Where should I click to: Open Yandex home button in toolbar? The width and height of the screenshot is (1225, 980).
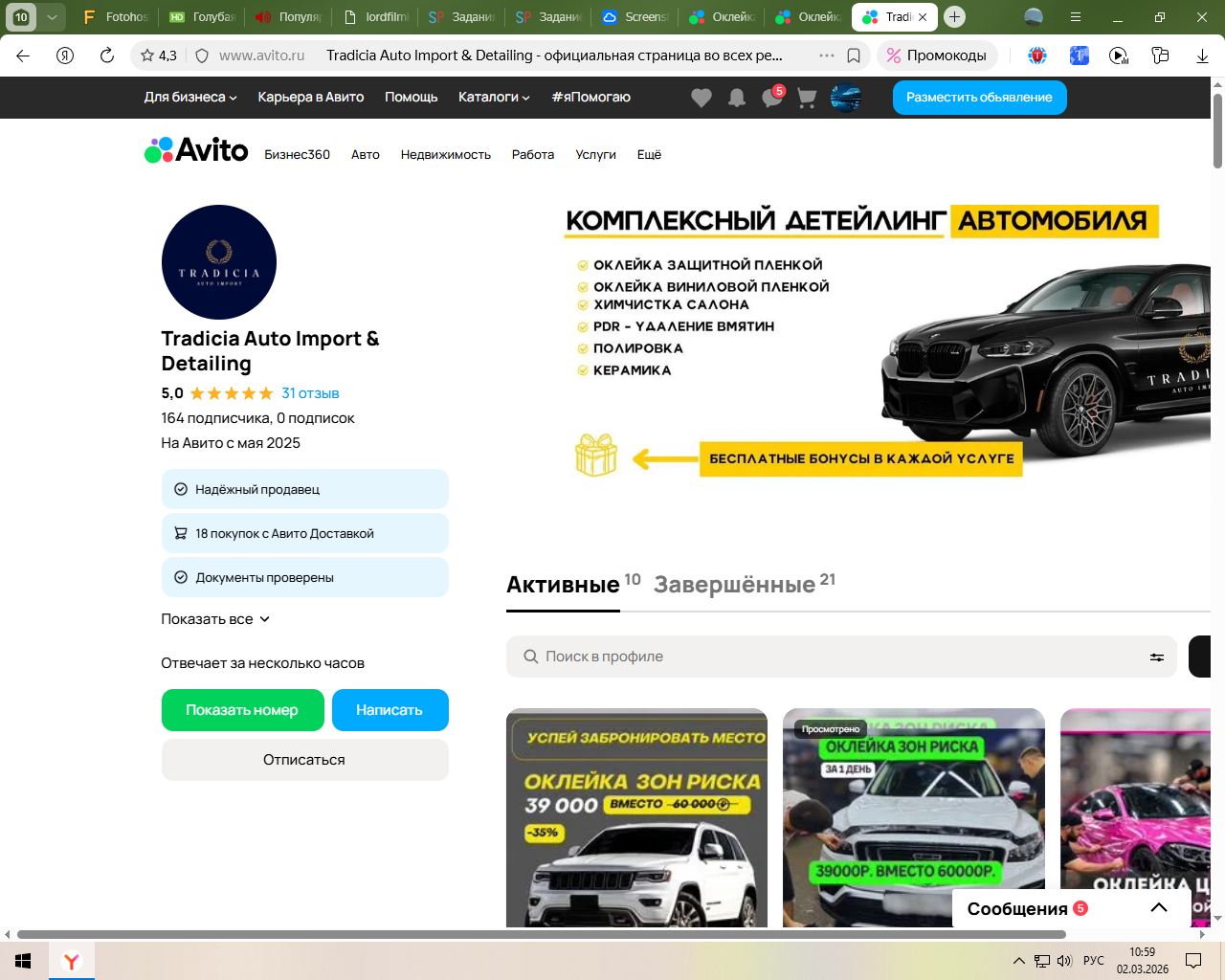[65, 56]
